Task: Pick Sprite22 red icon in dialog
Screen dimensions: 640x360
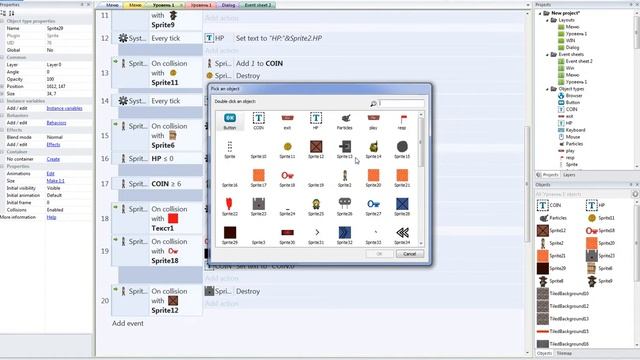Action: [x=230, y=207]
